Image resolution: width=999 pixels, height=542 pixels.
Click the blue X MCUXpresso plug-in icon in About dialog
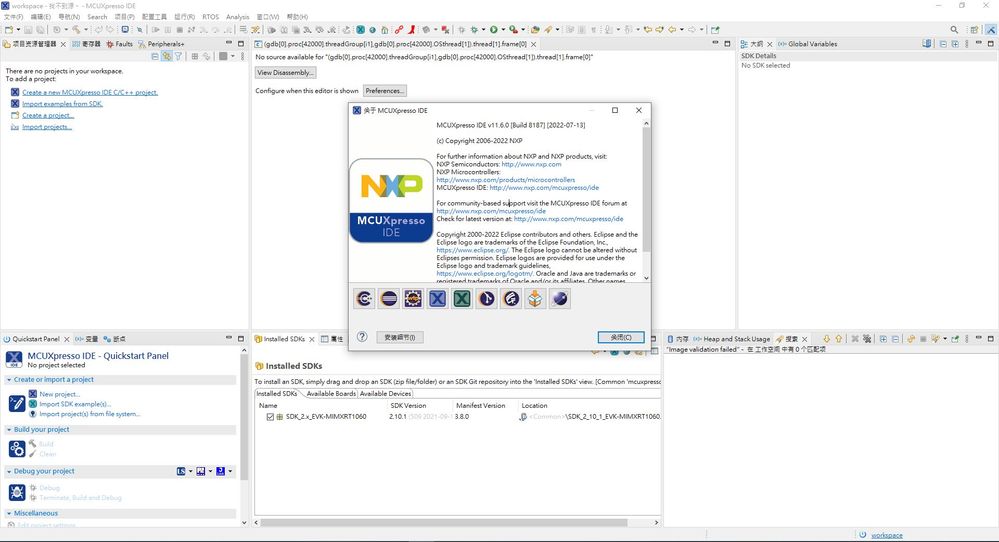click(x=438, y=299)
